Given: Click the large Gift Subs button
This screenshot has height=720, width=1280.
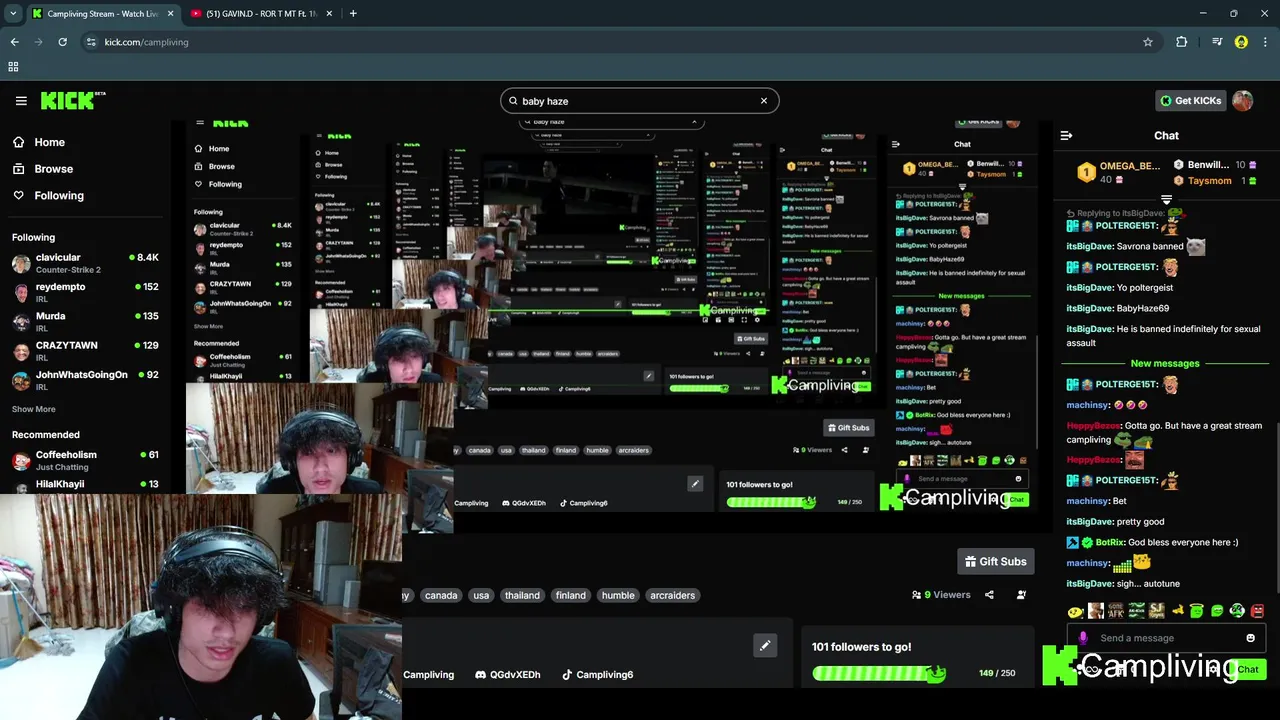Looking at the screenshot, I should pos(995,561).
